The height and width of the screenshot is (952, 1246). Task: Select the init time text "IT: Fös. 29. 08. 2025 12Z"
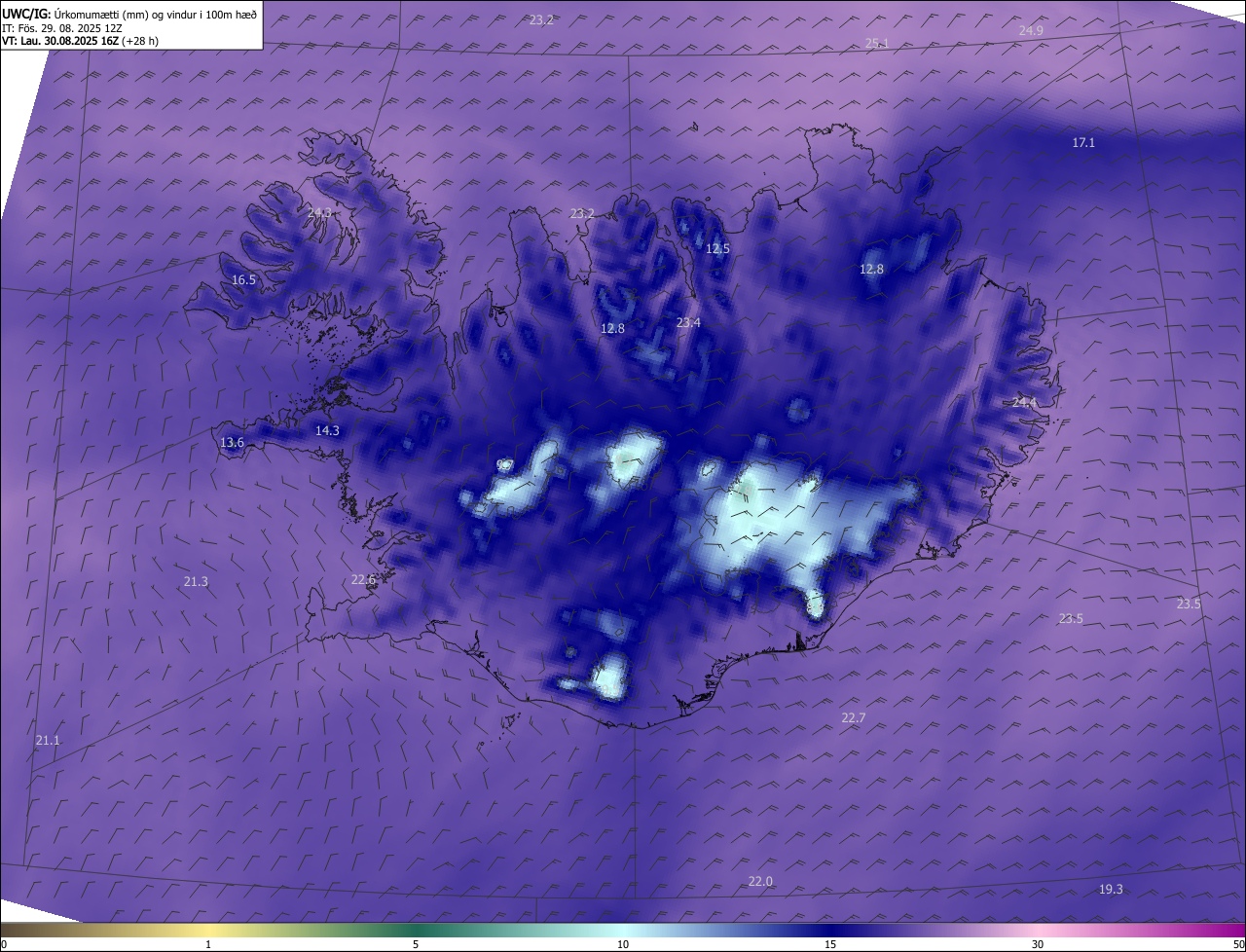pos(62,28)
